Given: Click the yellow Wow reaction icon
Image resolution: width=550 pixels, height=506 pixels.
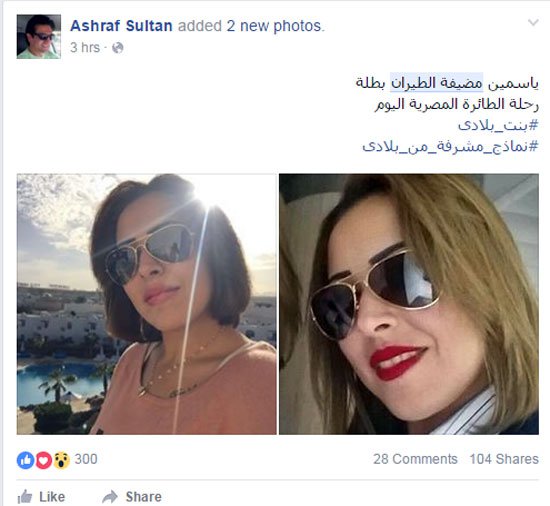Looking at the screenshot, I should [x=61, y=460].
